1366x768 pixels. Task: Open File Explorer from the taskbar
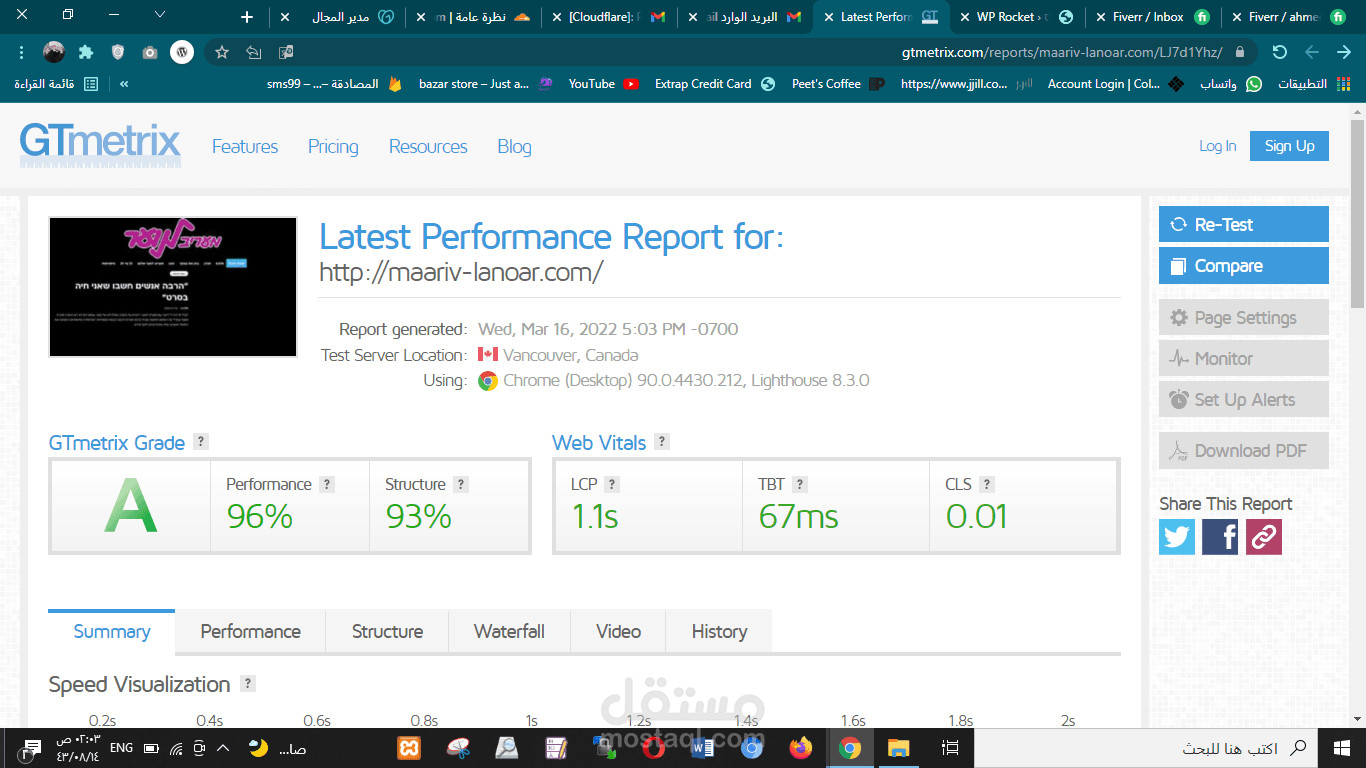[x=899, y=747]
